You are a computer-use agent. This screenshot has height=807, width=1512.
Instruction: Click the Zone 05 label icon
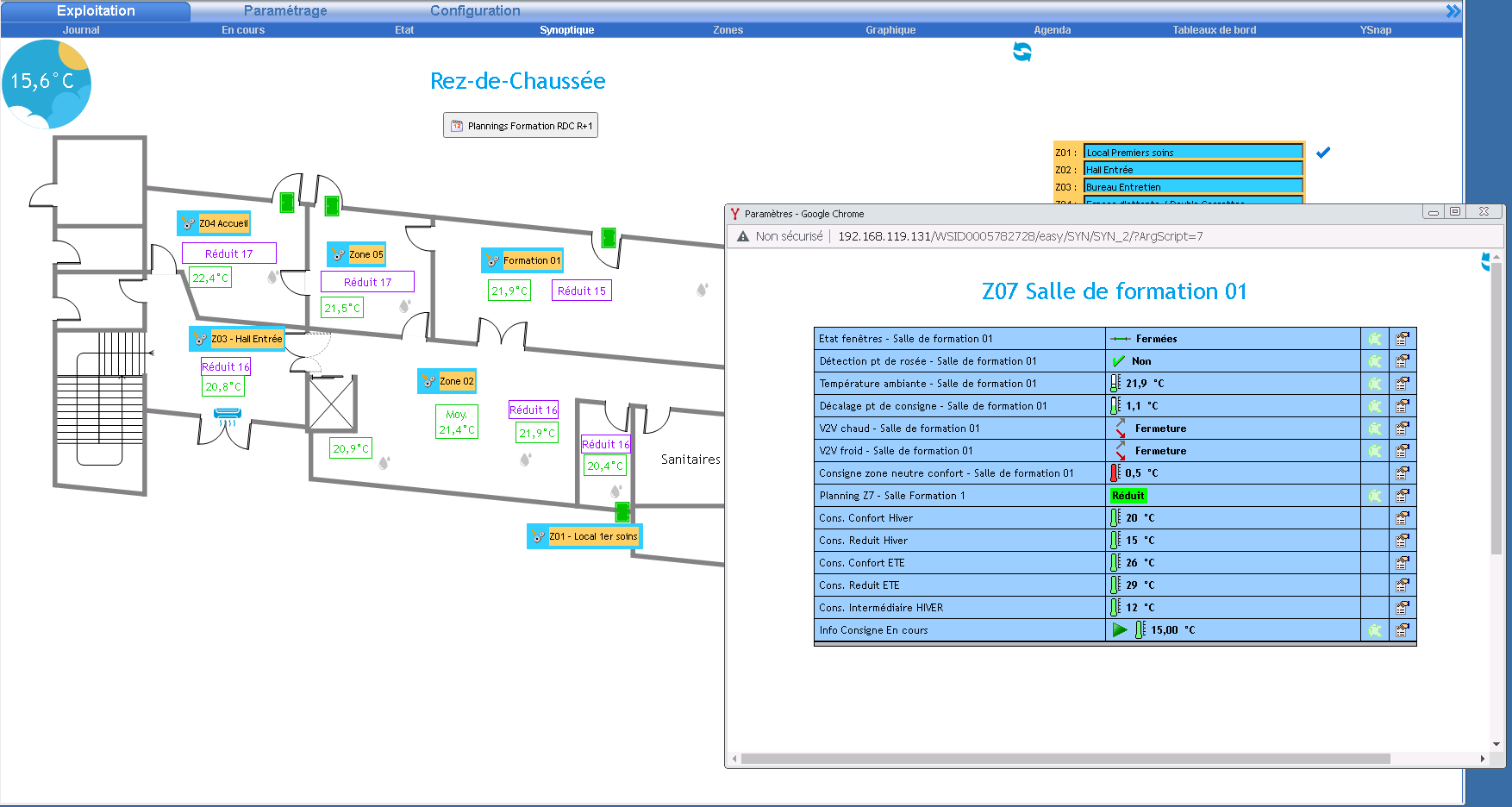pos(338,254)
